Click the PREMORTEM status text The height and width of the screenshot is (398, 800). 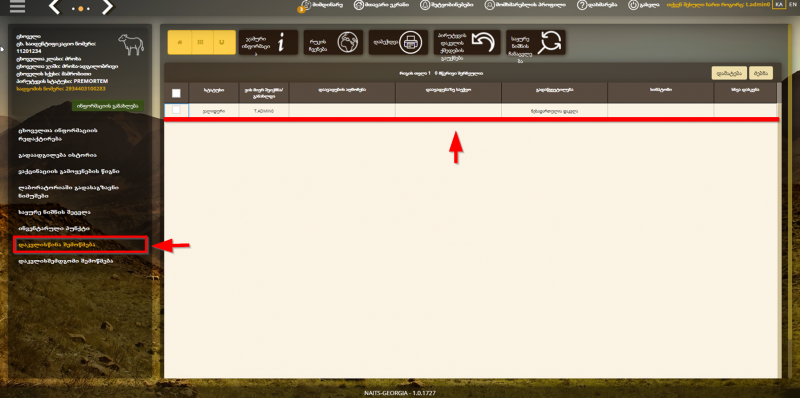click(91, 81)
